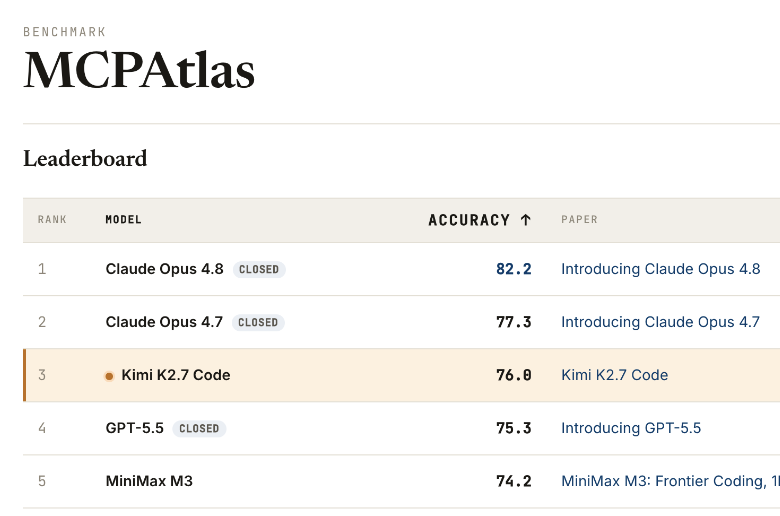Click the 76.0 accuracy value

click(x=514, y=375)
